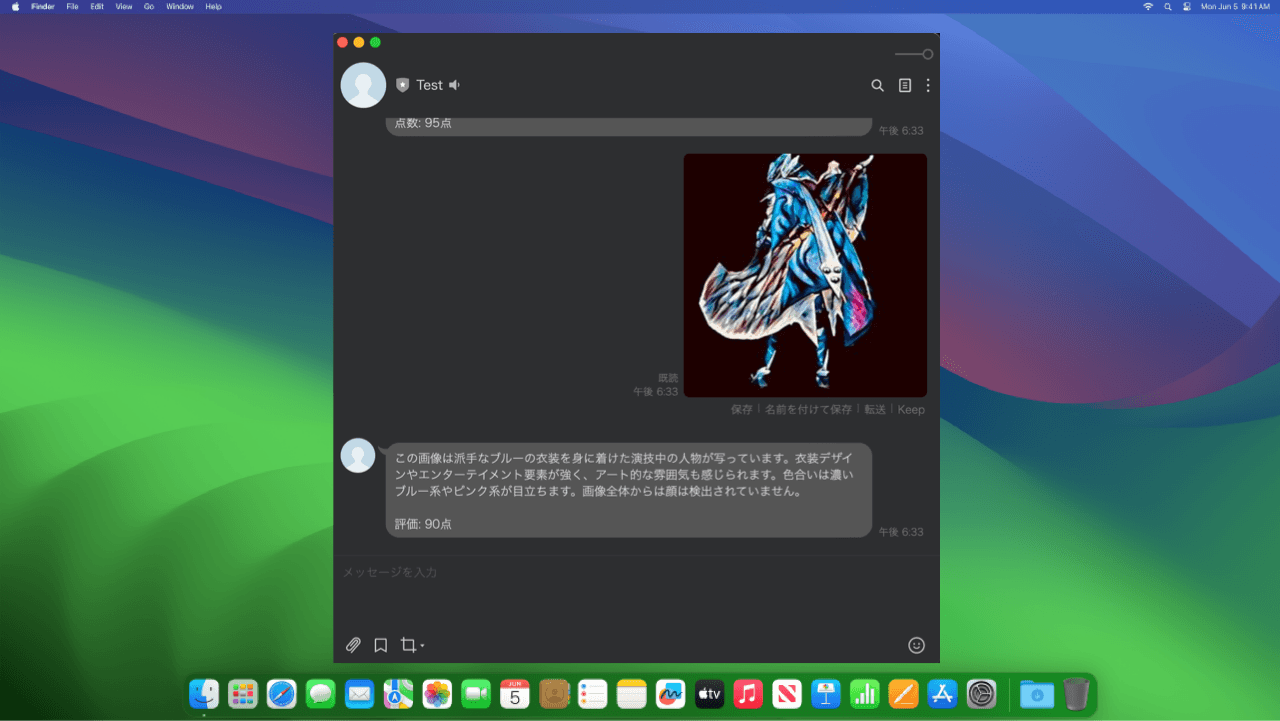Adjust the window opacity slider
Screen dimensions: 1280x721
point(914,54)
